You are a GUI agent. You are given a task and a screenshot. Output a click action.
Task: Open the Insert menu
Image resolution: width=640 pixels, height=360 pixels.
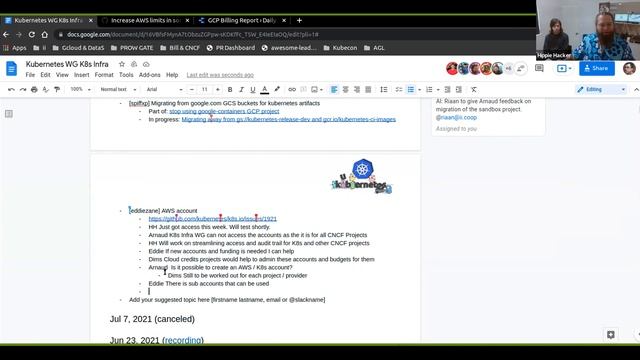[82, 75]
